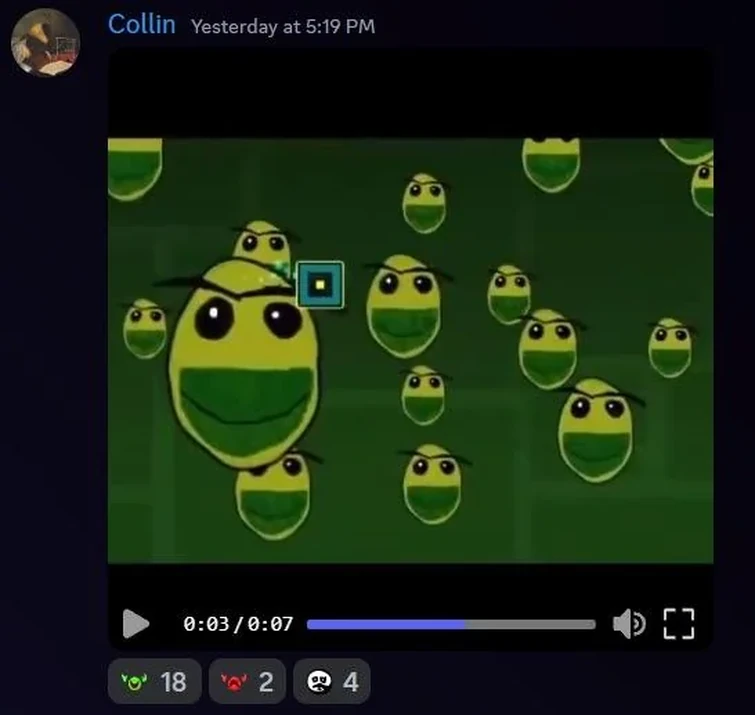Click the Collin username
Viewport: 755px width, 715px height.
pyautogui.click(x=142, y=24)
